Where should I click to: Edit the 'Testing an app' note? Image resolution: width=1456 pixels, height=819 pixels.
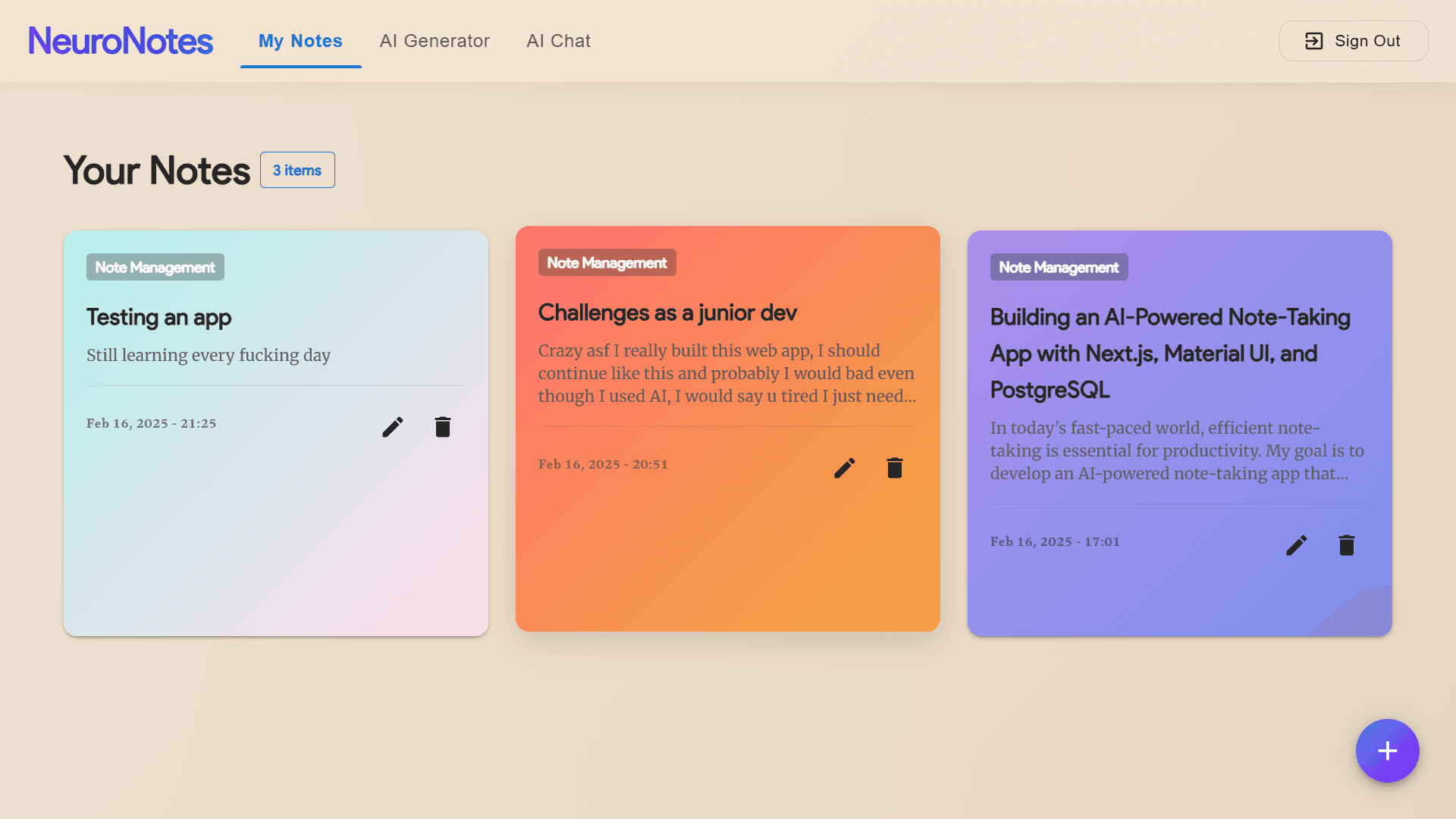[392, 427]
